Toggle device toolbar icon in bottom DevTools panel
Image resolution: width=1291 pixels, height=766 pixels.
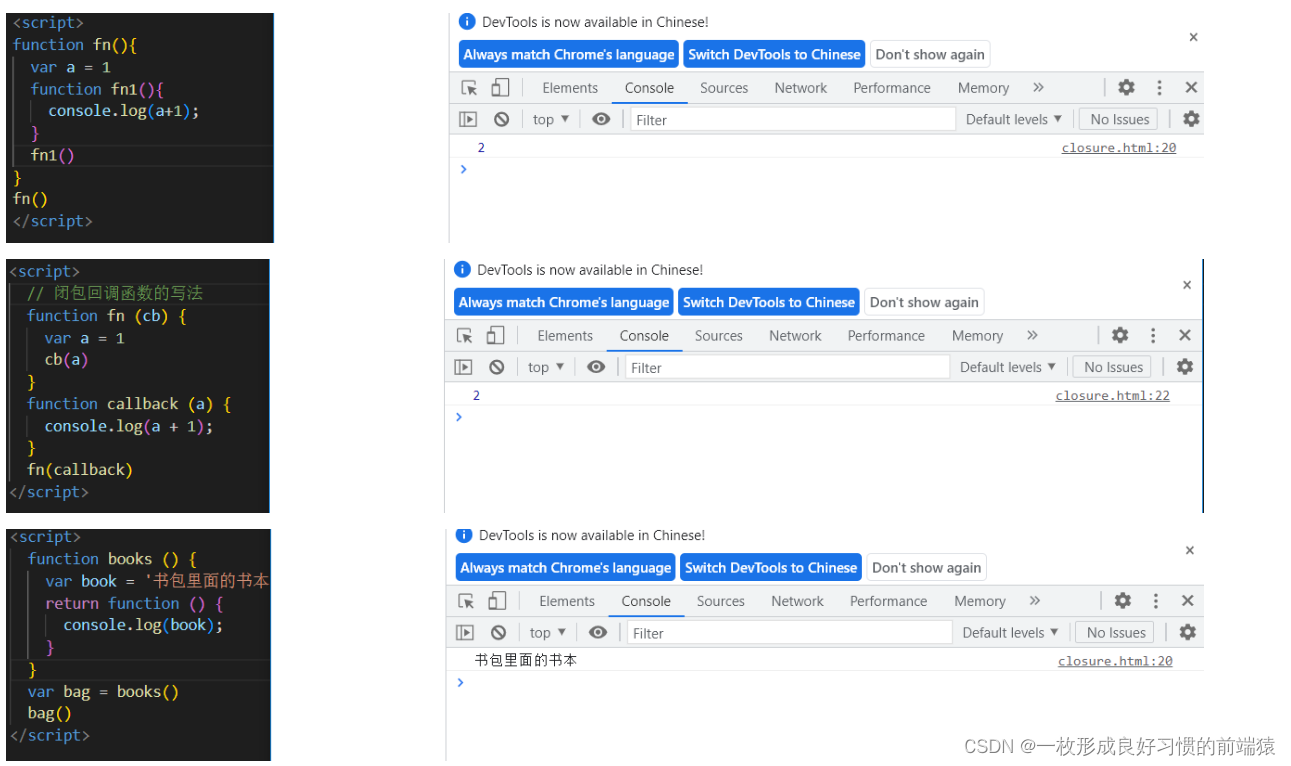497,601
